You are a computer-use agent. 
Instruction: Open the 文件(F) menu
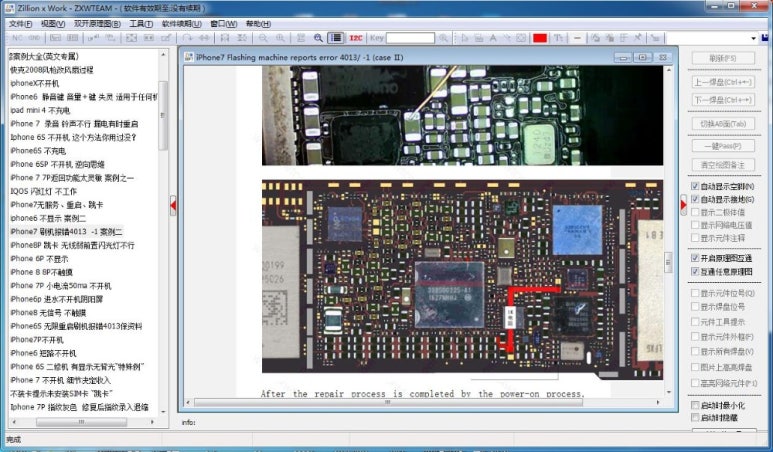(20, 24)
